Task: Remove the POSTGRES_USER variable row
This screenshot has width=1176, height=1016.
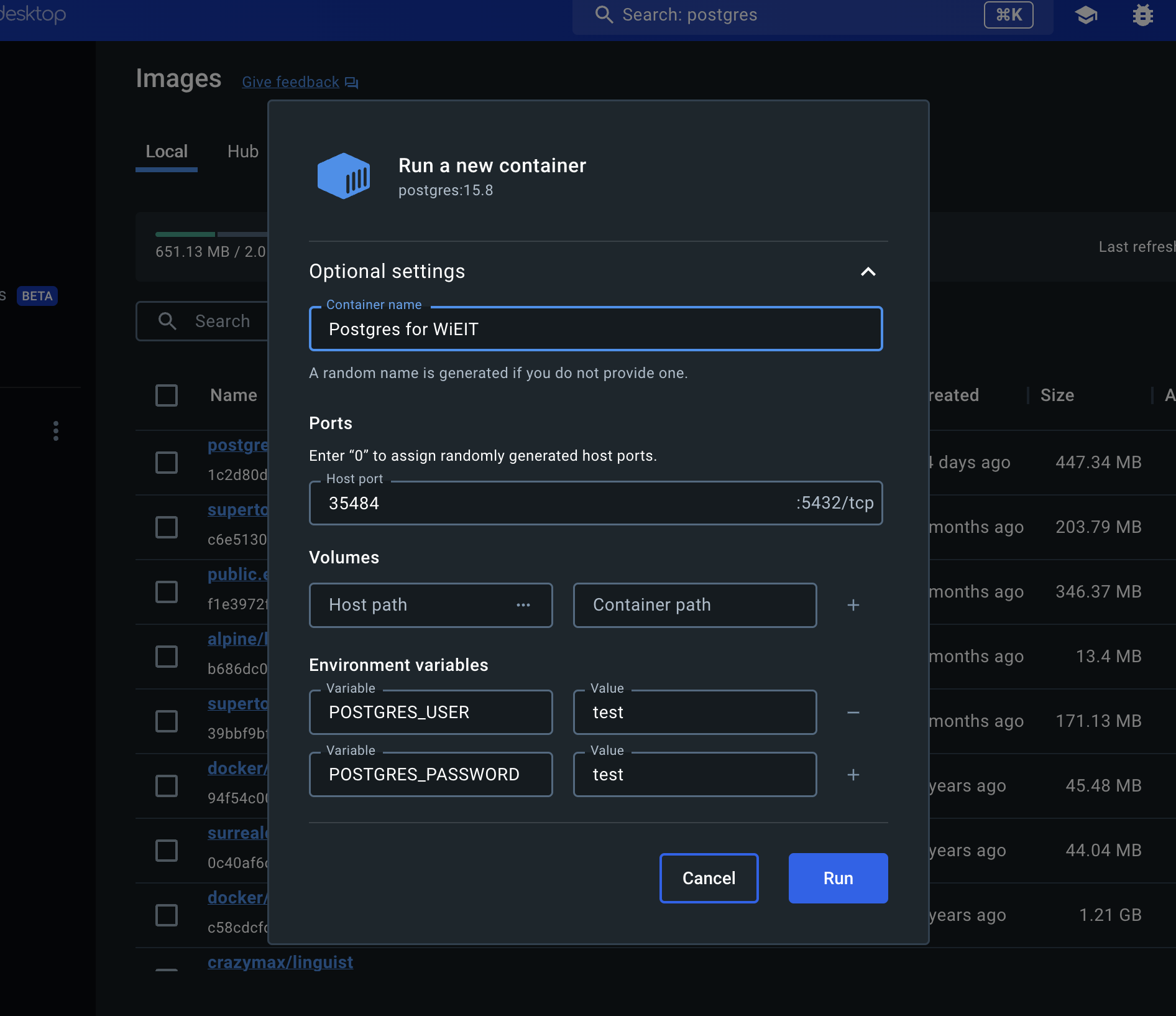Action: pos(853,713)
